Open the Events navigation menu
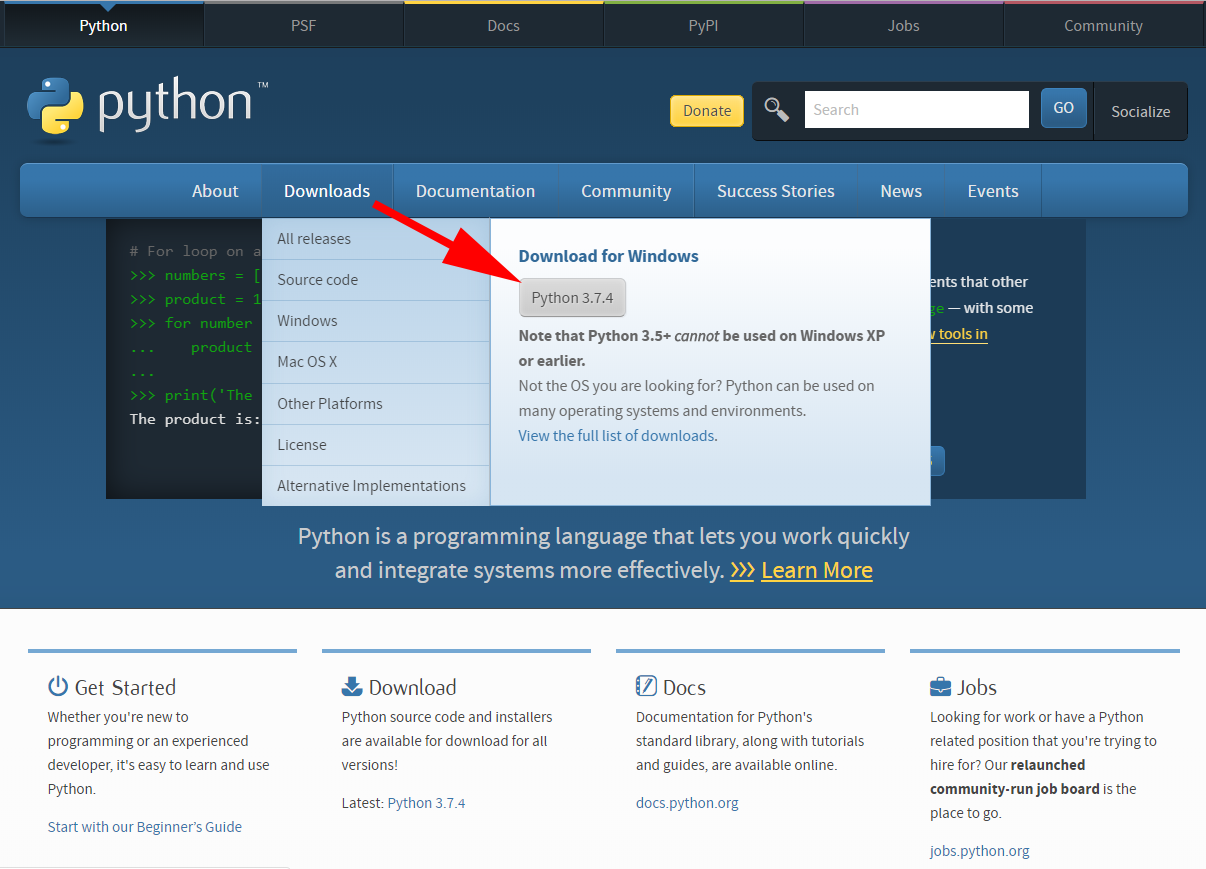This screenshot has height=869, width=1206. 993,191
